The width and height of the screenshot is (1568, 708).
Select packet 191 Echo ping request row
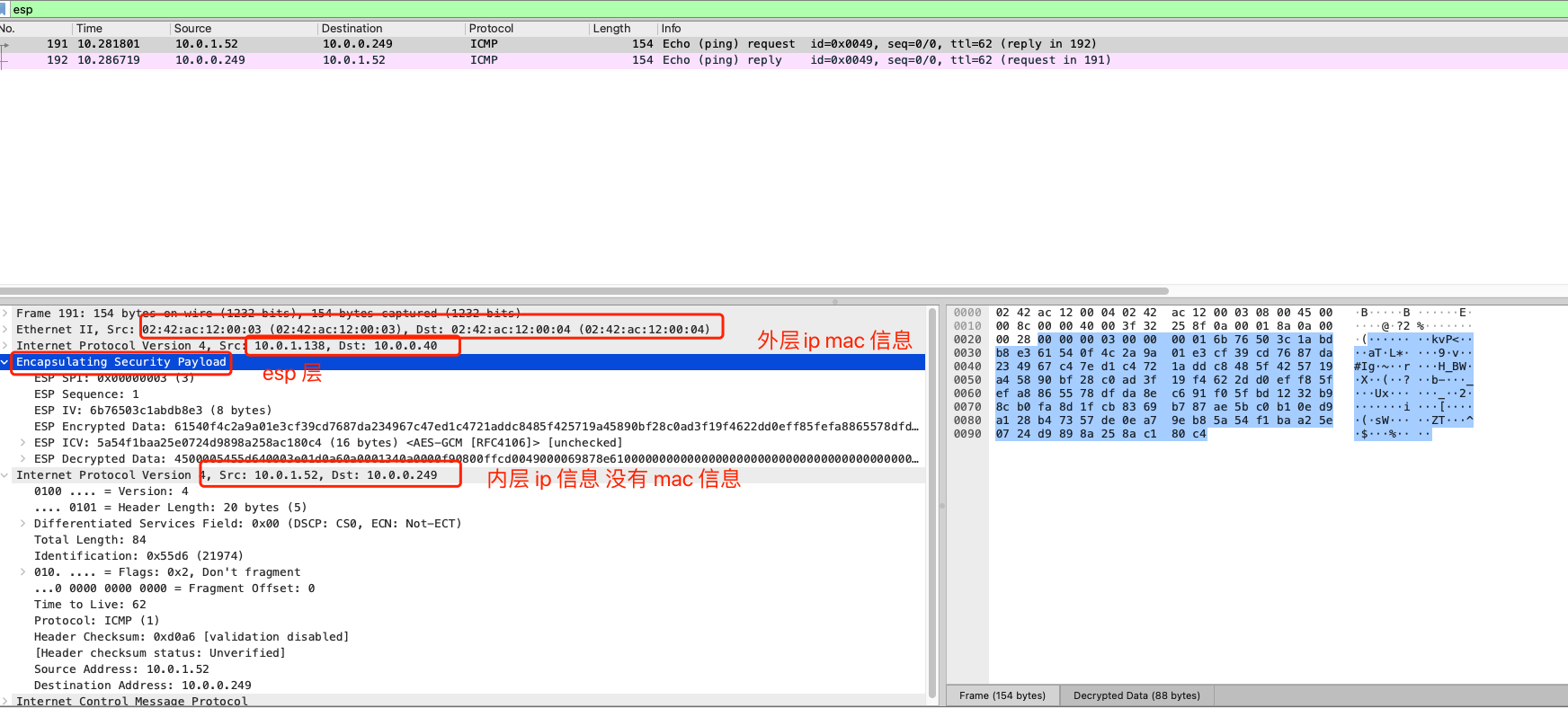click(784, 44)
